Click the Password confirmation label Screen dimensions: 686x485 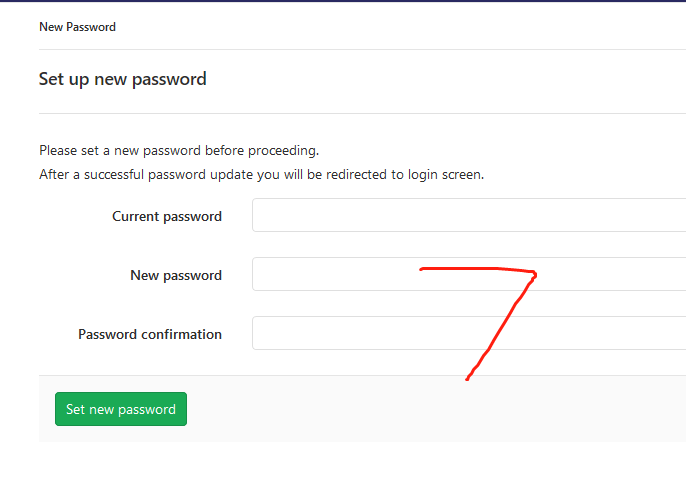(x=150, y=335)
